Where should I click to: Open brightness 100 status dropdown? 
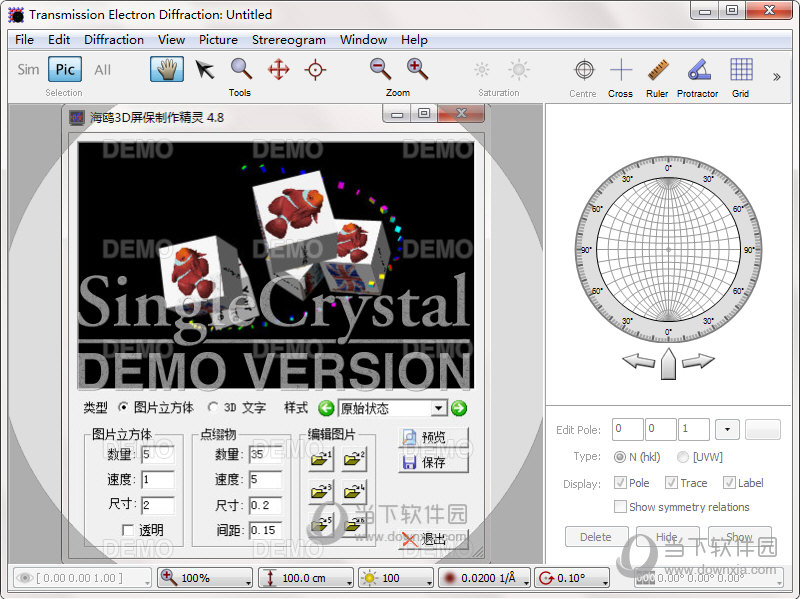point(396,578)
